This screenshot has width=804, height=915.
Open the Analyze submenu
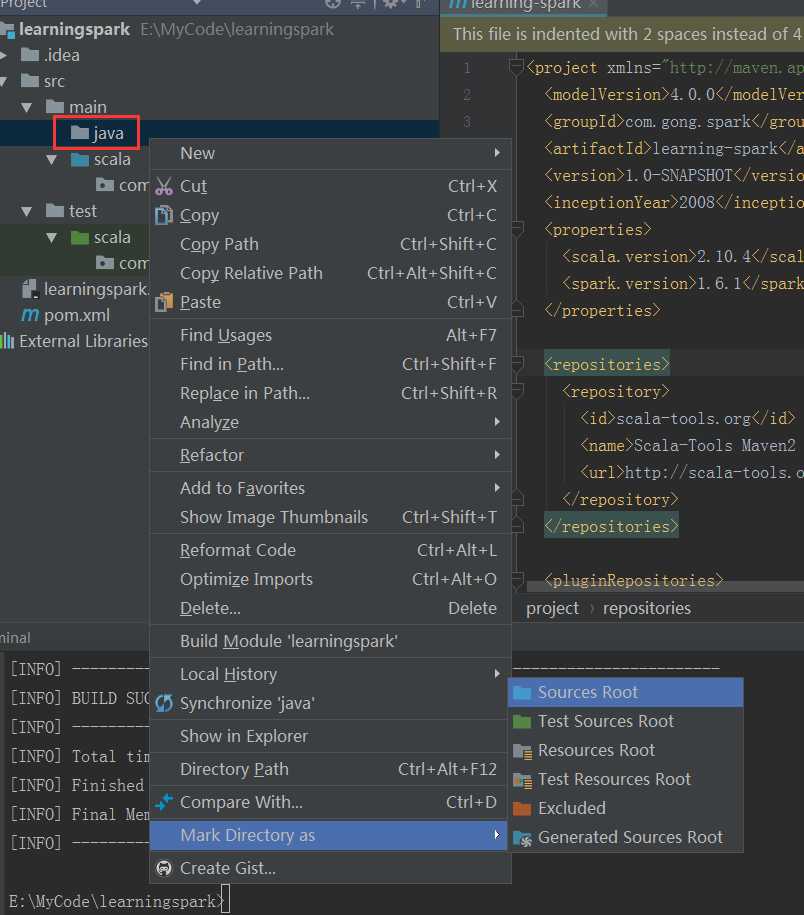pyautogui.click(x=331, y=422)
